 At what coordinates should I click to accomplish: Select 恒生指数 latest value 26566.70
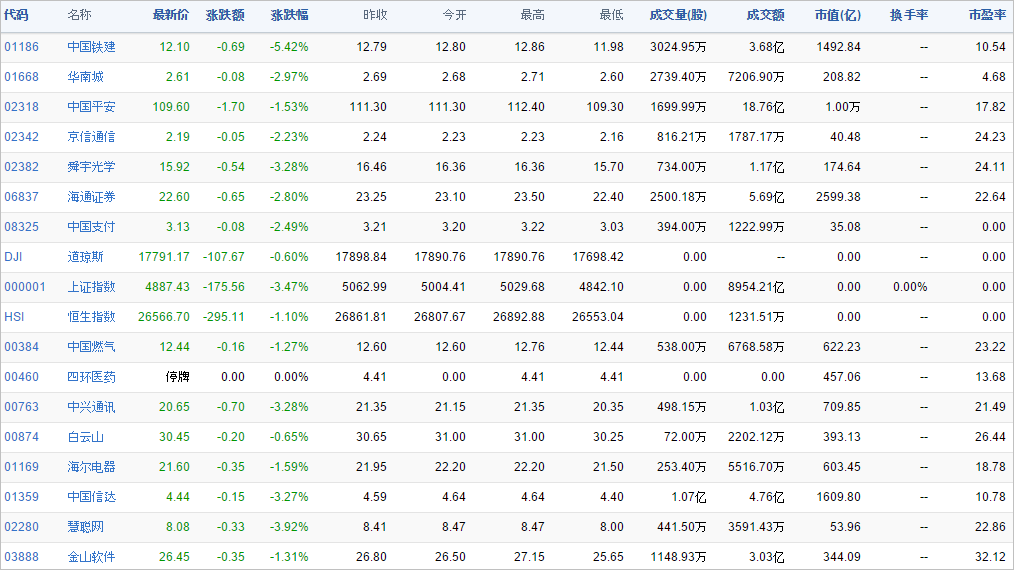click(164, 317)
